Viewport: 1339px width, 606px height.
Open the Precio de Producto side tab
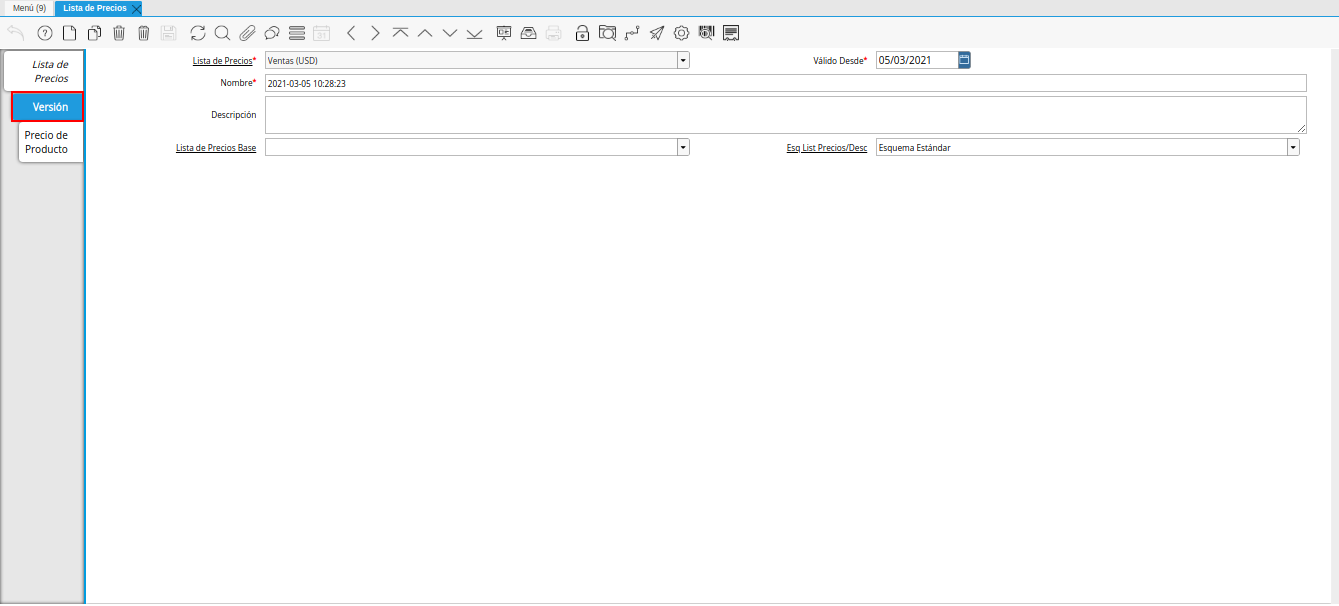50,142
